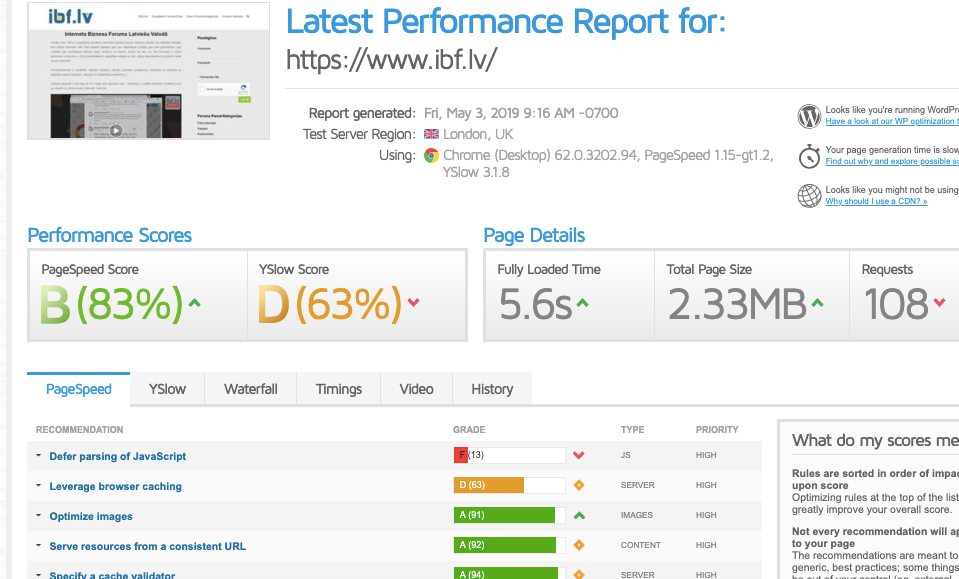
Task: Click orange diamond in Leverage browser caching row
Action: point(578,486)
